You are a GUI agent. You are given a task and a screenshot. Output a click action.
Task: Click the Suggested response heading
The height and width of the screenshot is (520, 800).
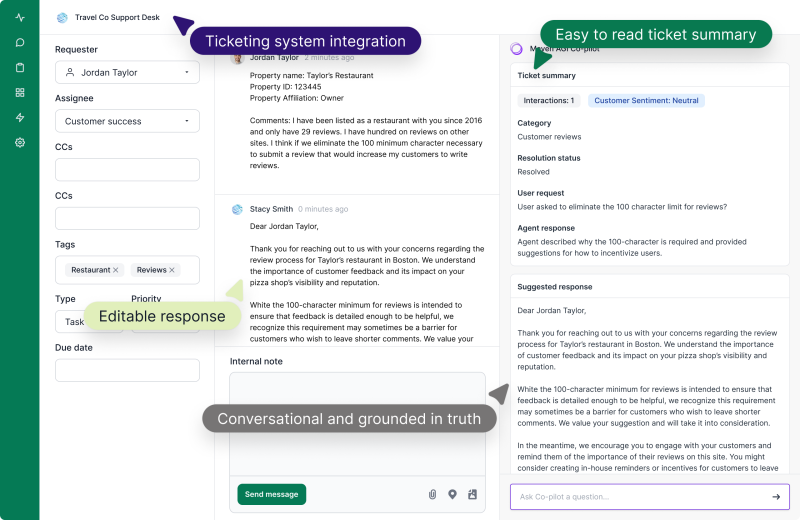(555, 287)
